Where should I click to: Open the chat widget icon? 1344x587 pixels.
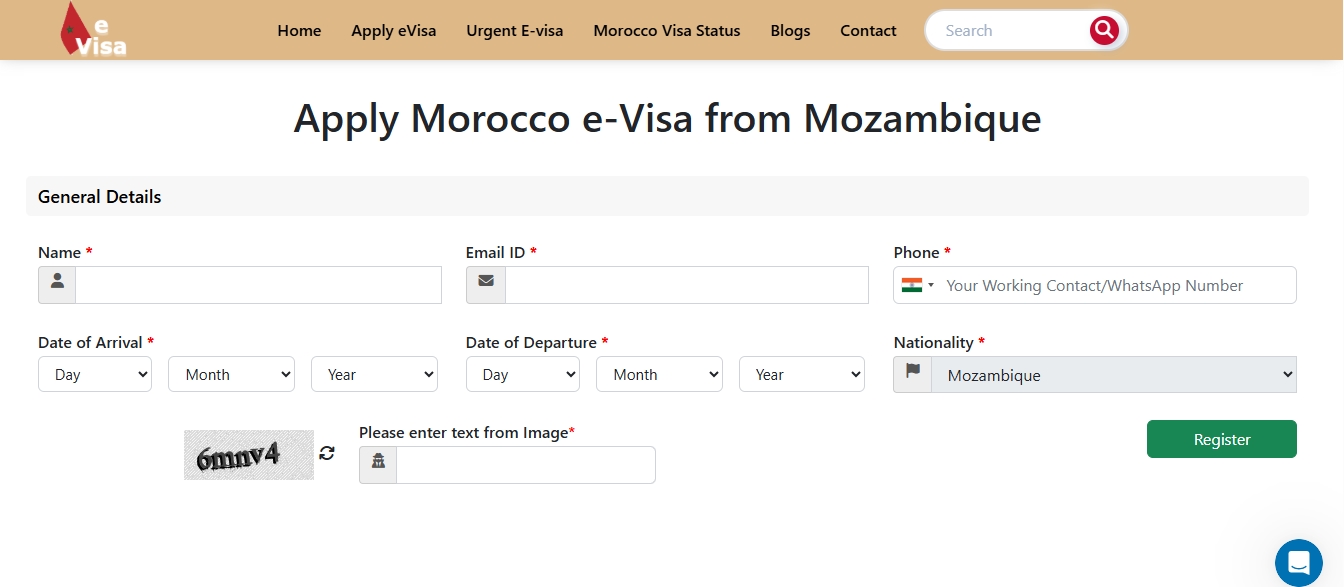[1298, 561]
